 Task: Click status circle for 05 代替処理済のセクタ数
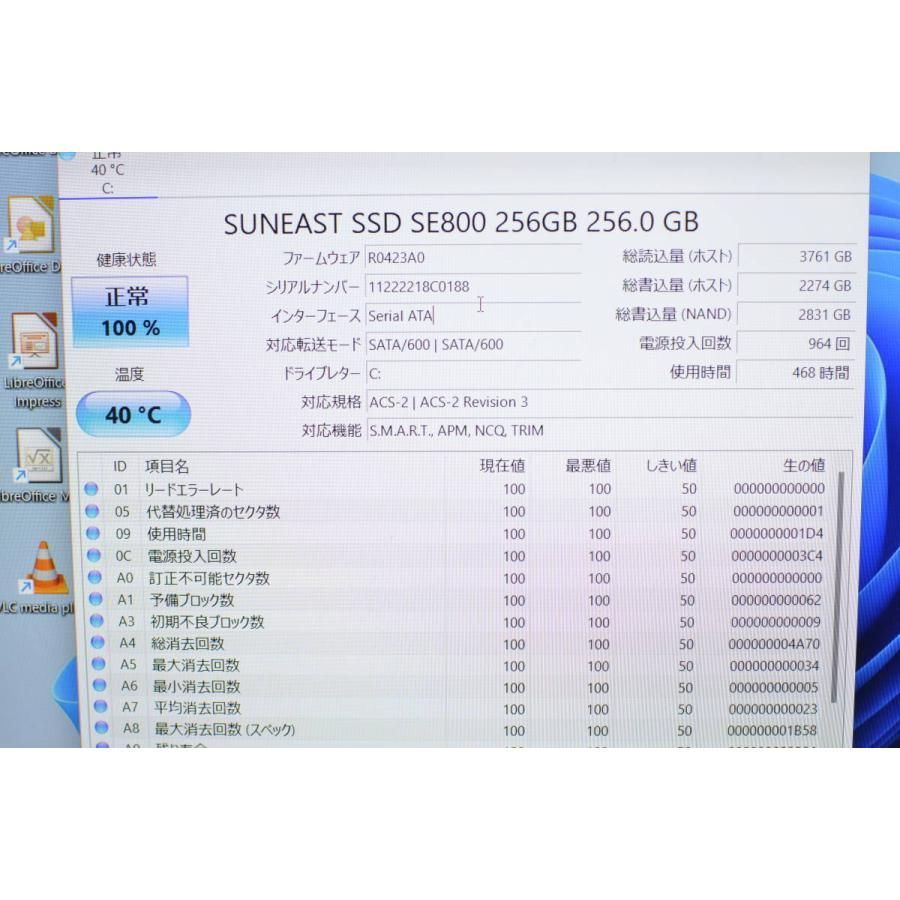(92, 511)
